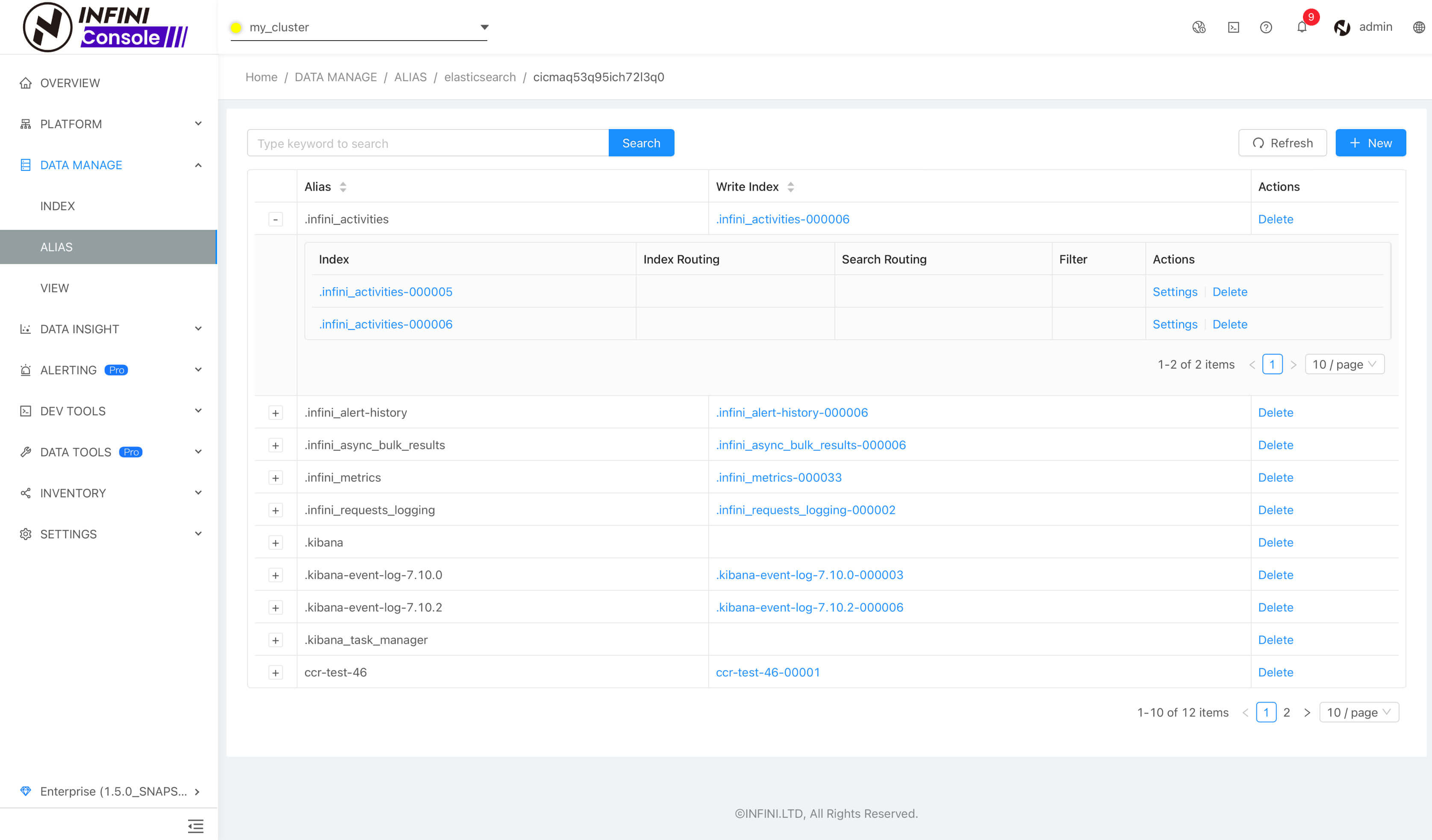The height and width of the screenshot is (840, 1432).
Task: Open the 10 / page dropdown for alias list
Action: click(x=1359, y=712)
